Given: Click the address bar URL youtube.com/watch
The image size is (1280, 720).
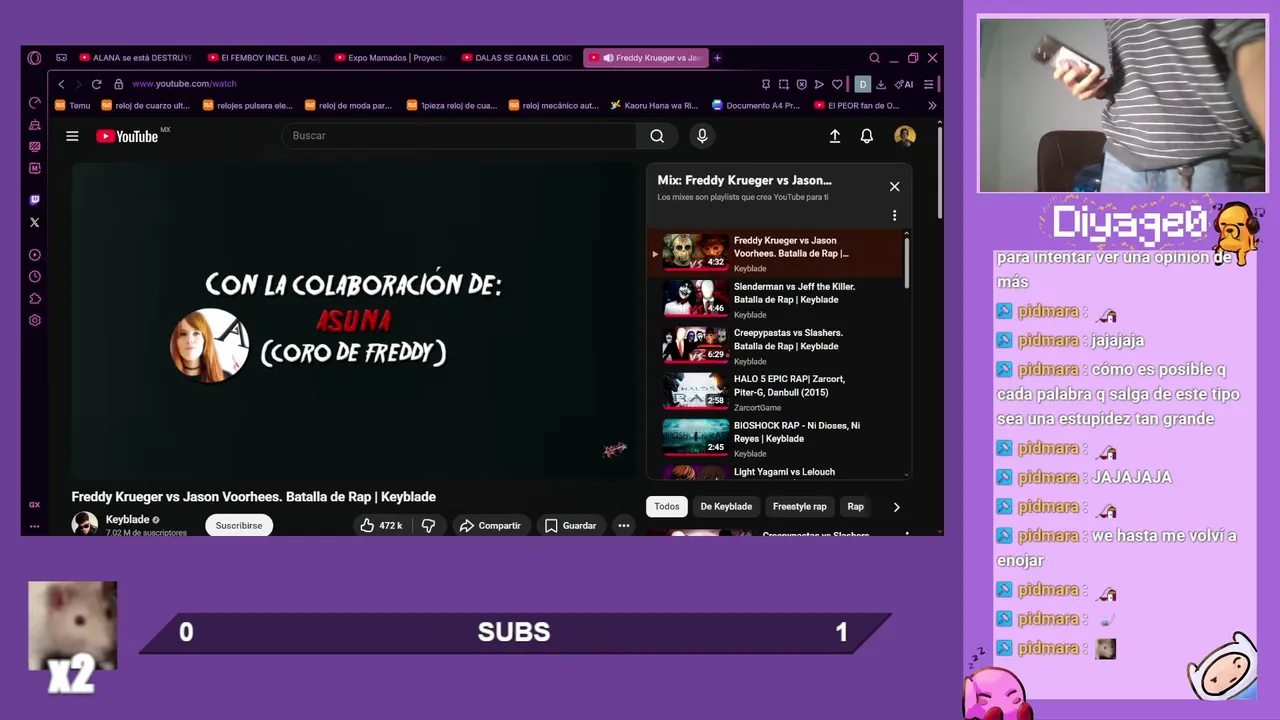Looking at the screenshot, I should pos(184,84).
